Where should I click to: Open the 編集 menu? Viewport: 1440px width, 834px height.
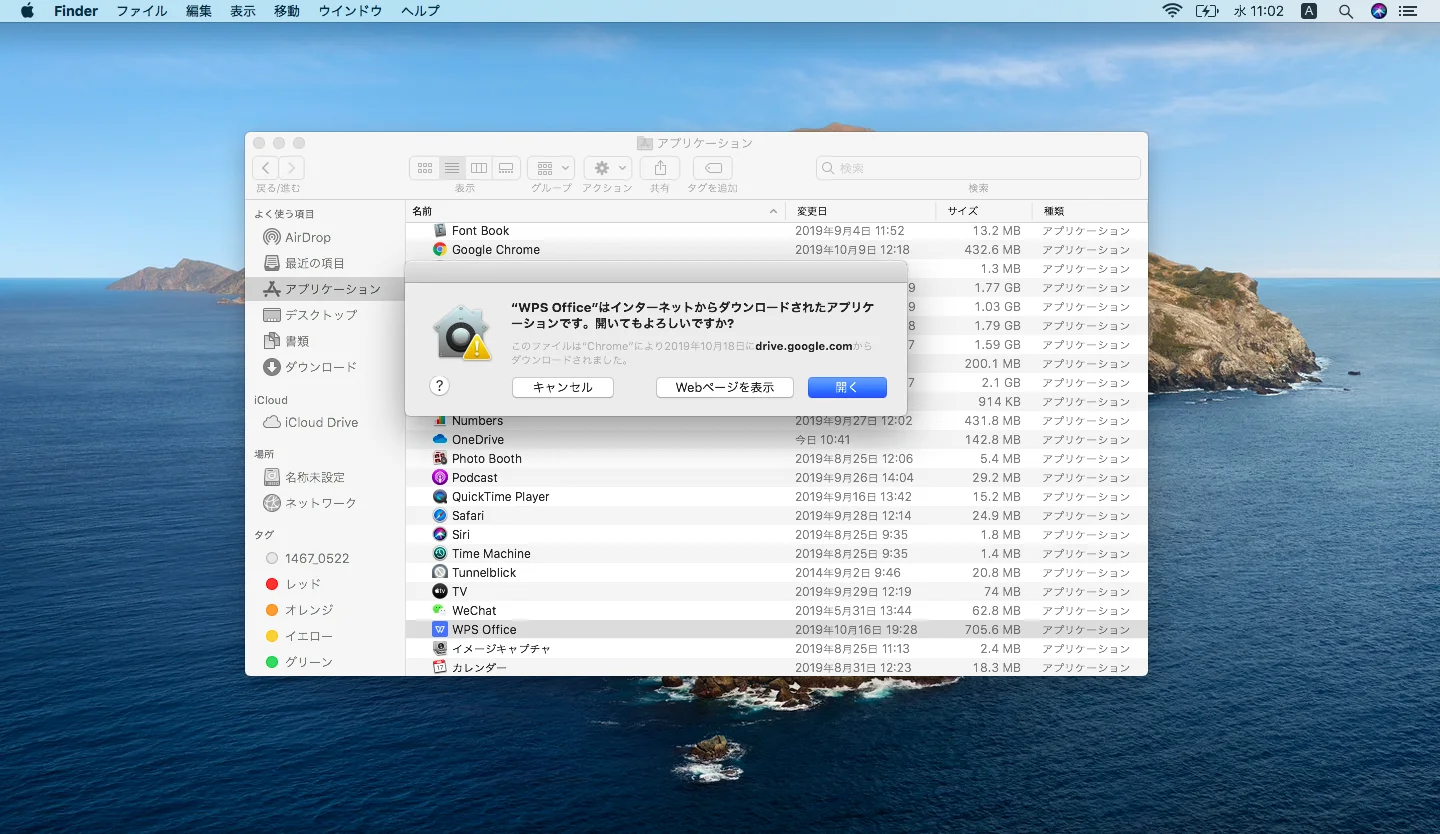click(199, 11)
